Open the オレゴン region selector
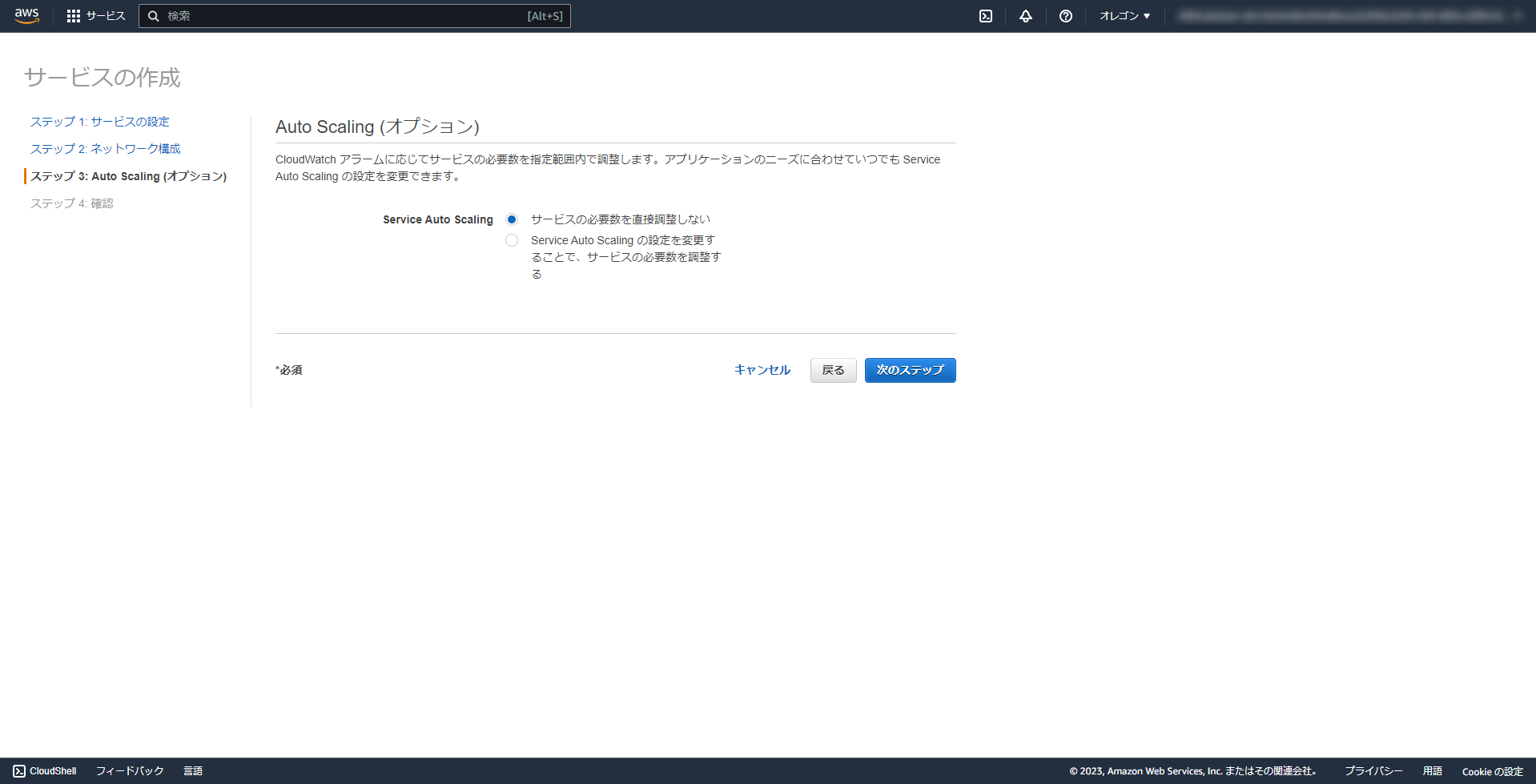The height and width of the screenshot is (784, 1536). pos(1124,15)
